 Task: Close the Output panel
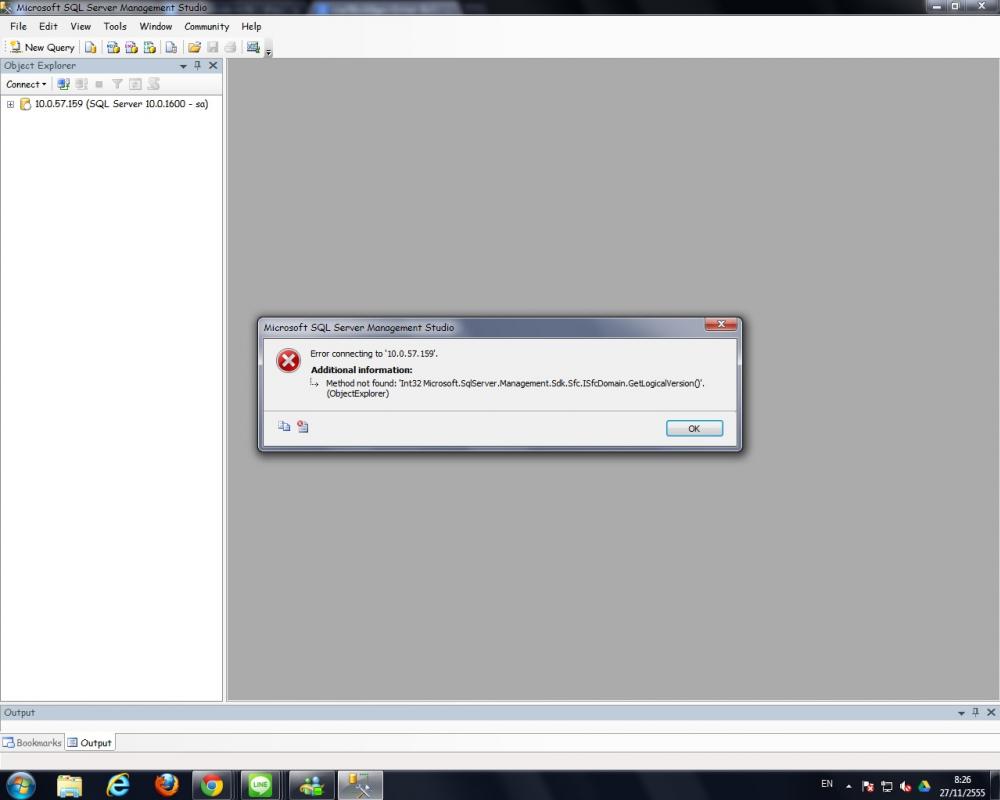[991, 712]
